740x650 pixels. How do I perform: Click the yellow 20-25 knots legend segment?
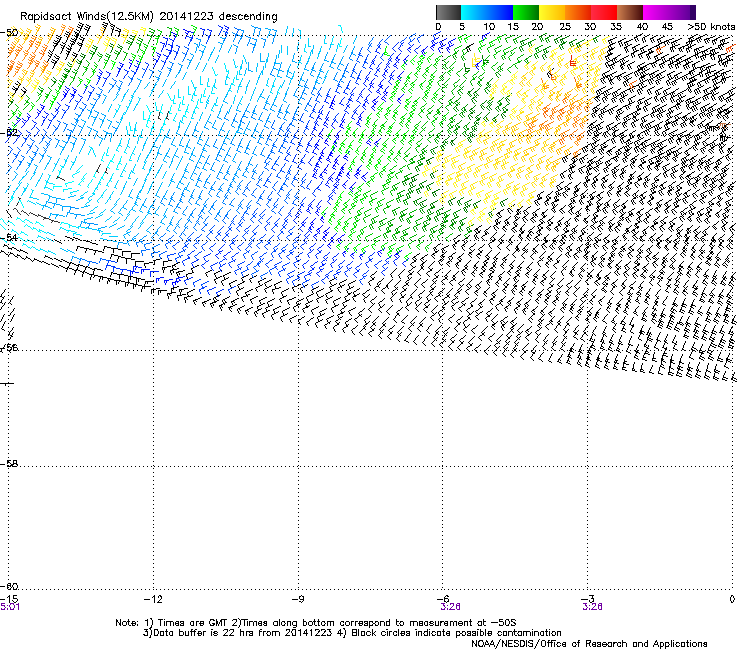(x=552, y=12)
